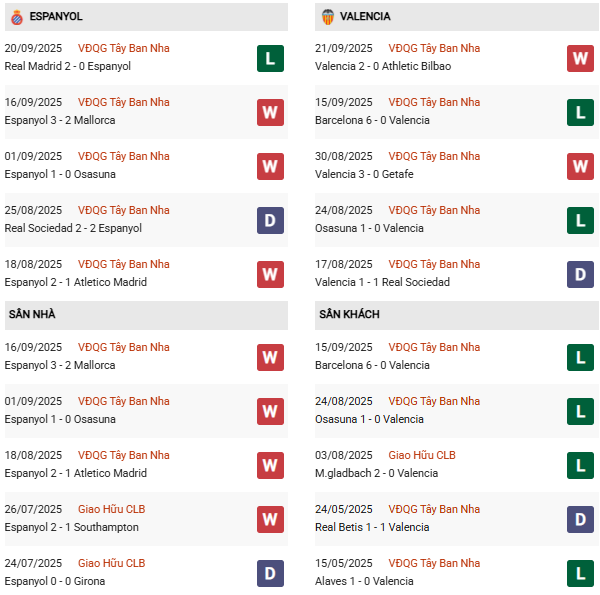600x595 pixels.
Task: Click the W badge for Valencia 2-0 Athletic Bilbao
Action: (x=581, y=58)
